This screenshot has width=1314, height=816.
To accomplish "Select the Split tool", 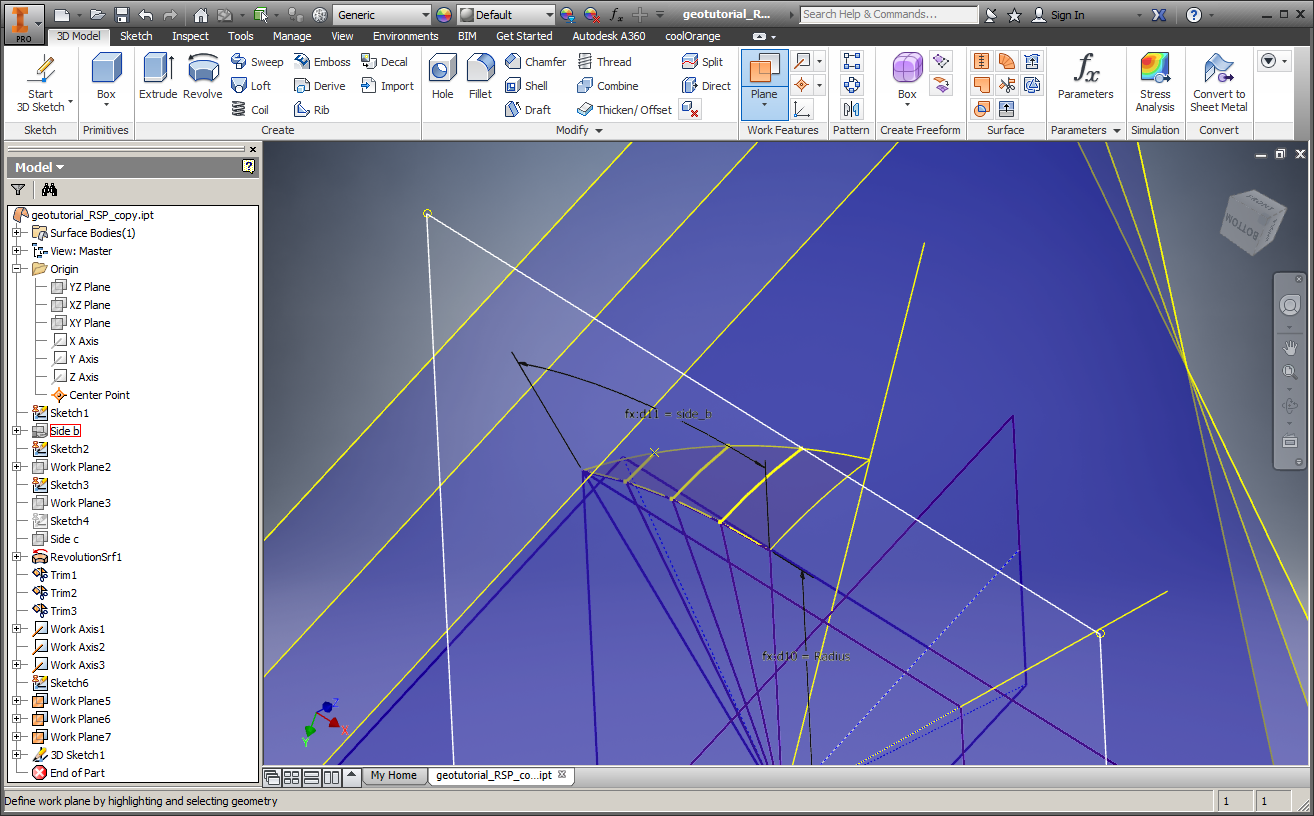I will click(x=702, y=62).
